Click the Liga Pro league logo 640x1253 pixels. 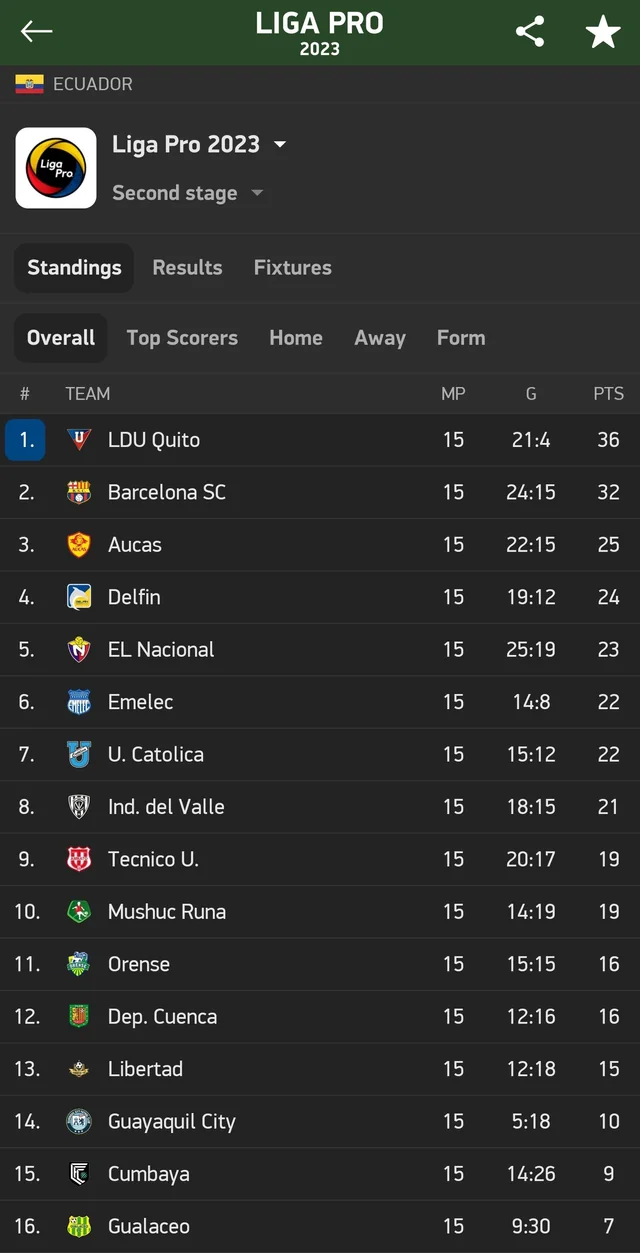tap(55, 167)
